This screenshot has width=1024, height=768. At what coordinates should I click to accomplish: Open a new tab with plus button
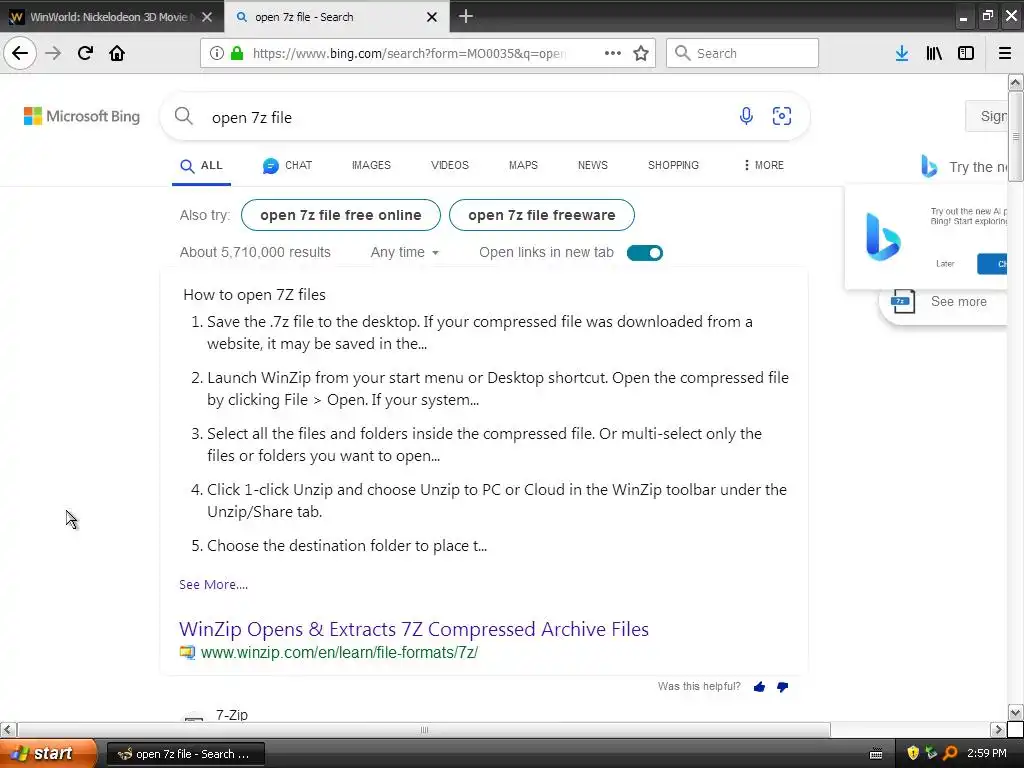pyautogui.click(x=466, y=16)
